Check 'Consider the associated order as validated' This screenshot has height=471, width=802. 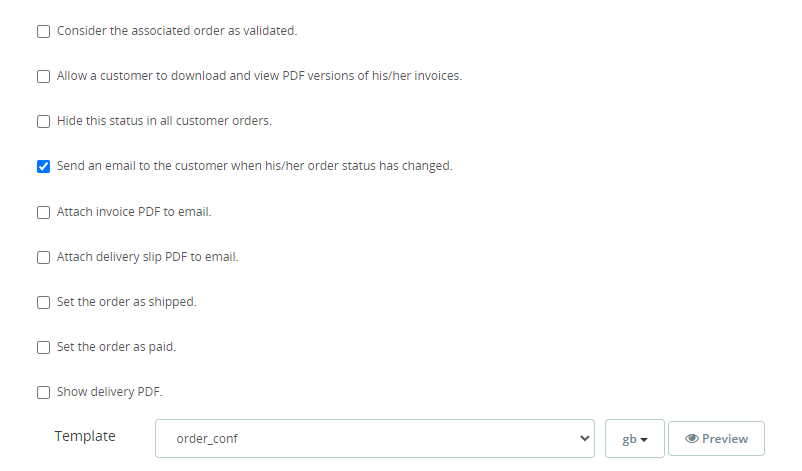[43, 31]
